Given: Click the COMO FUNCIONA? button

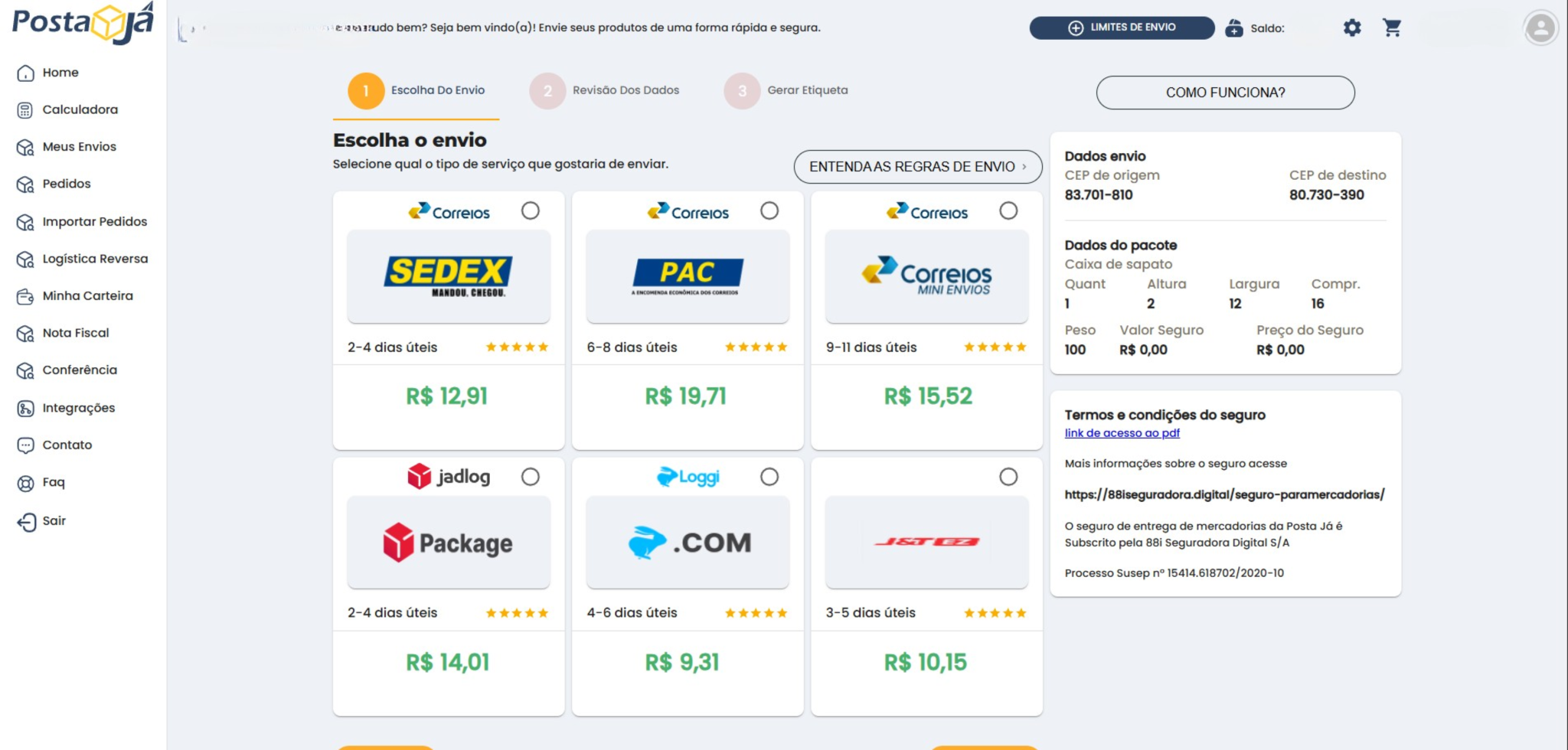Looking at the screenshot, I should click(1225, 93).
